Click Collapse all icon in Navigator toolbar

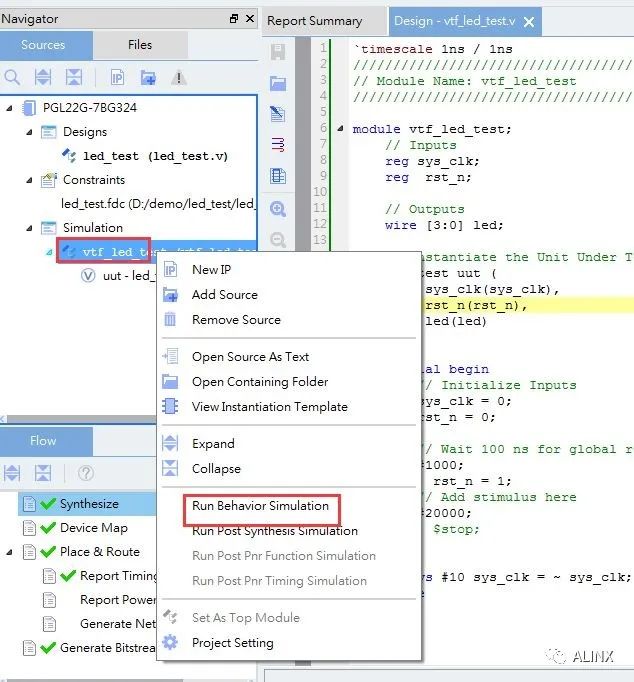point(73,78)
